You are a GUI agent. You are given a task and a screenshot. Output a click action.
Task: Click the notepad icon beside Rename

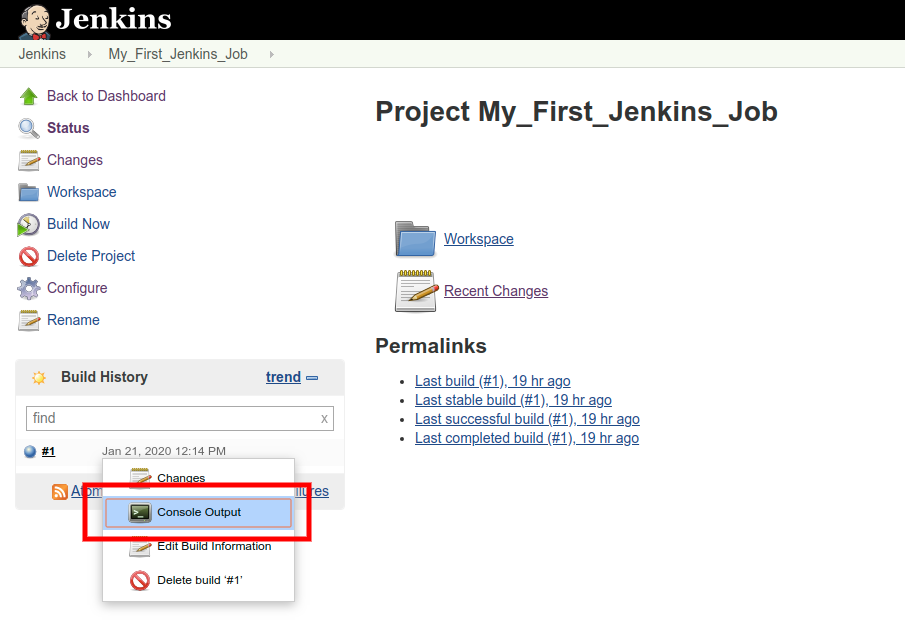(29, 320)
